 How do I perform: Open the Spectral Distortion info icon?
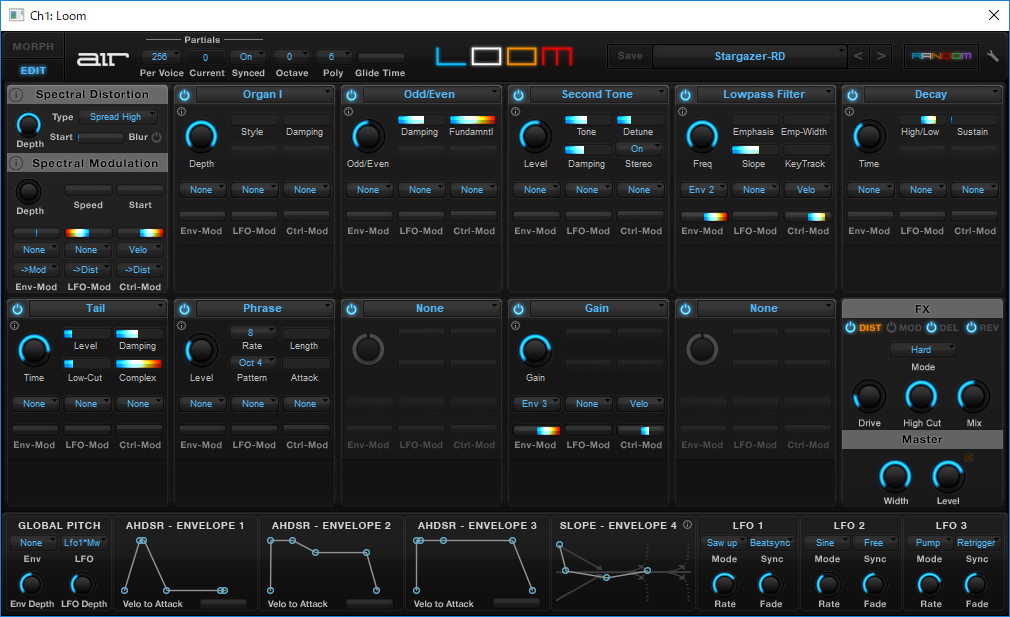(x=17, y=95)
